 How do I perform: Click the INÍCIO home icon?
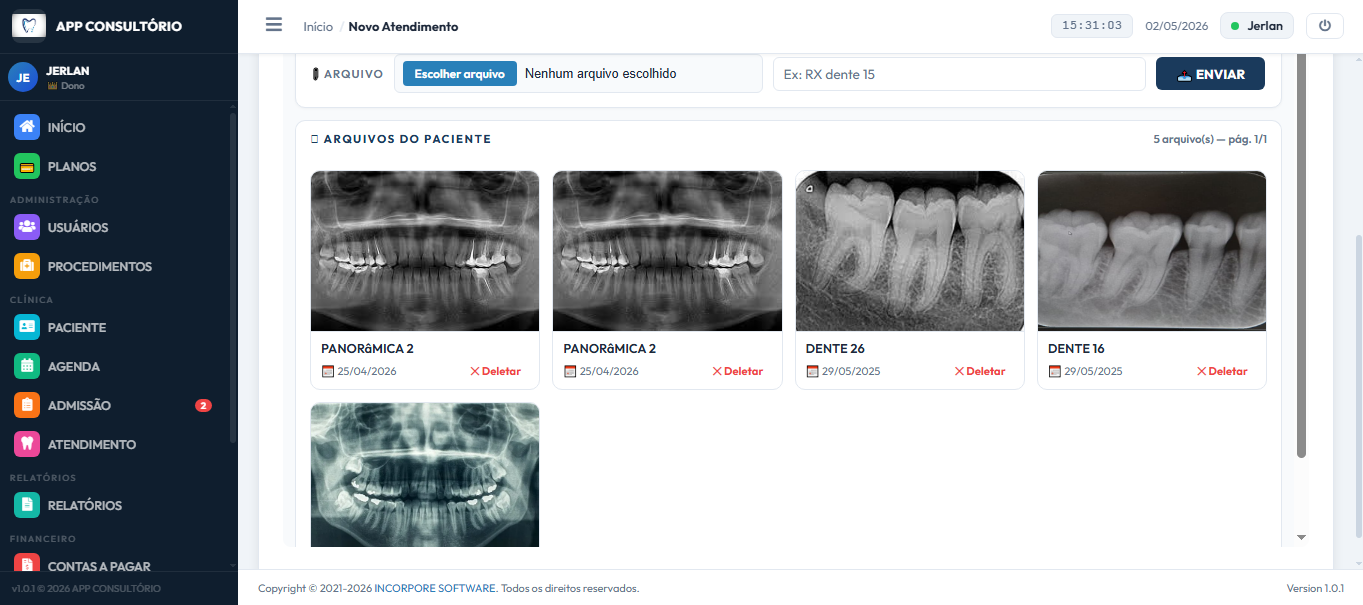tap(27, 127)
